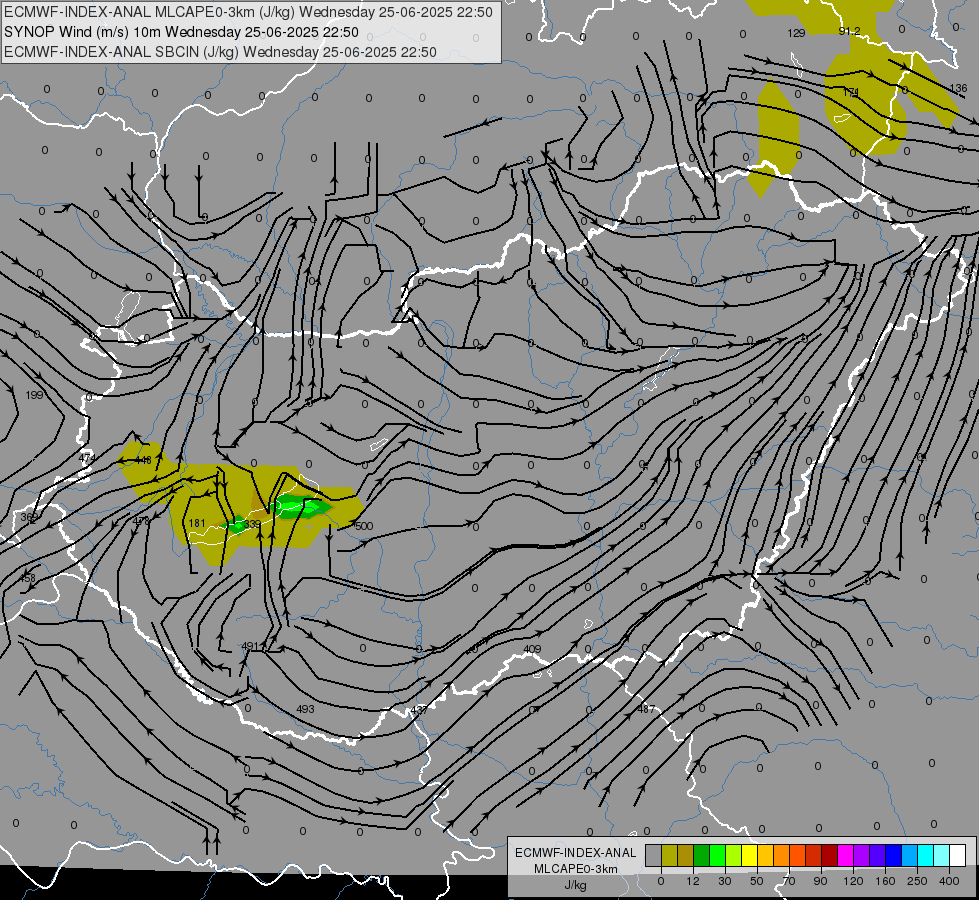Click the map value 409
This screenshot has height=900, width=979.
pos(532,649)
